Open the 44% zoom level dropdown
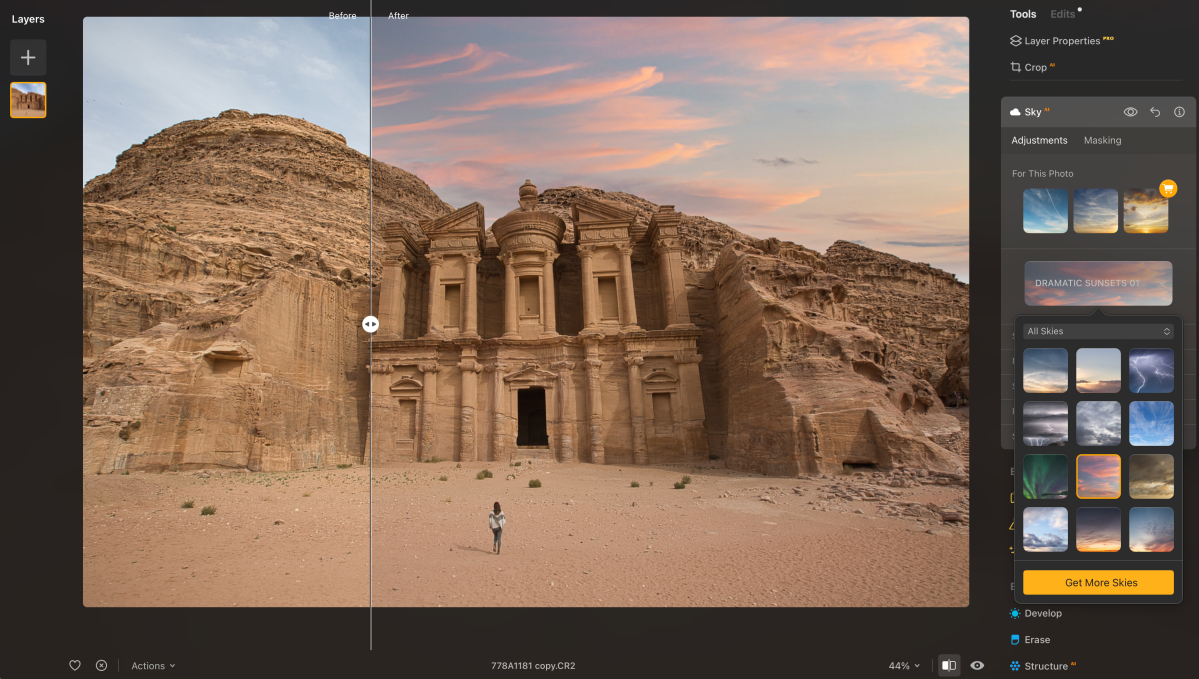The width and height of the screenshot is (1199, 679). [x=902, y=665]
